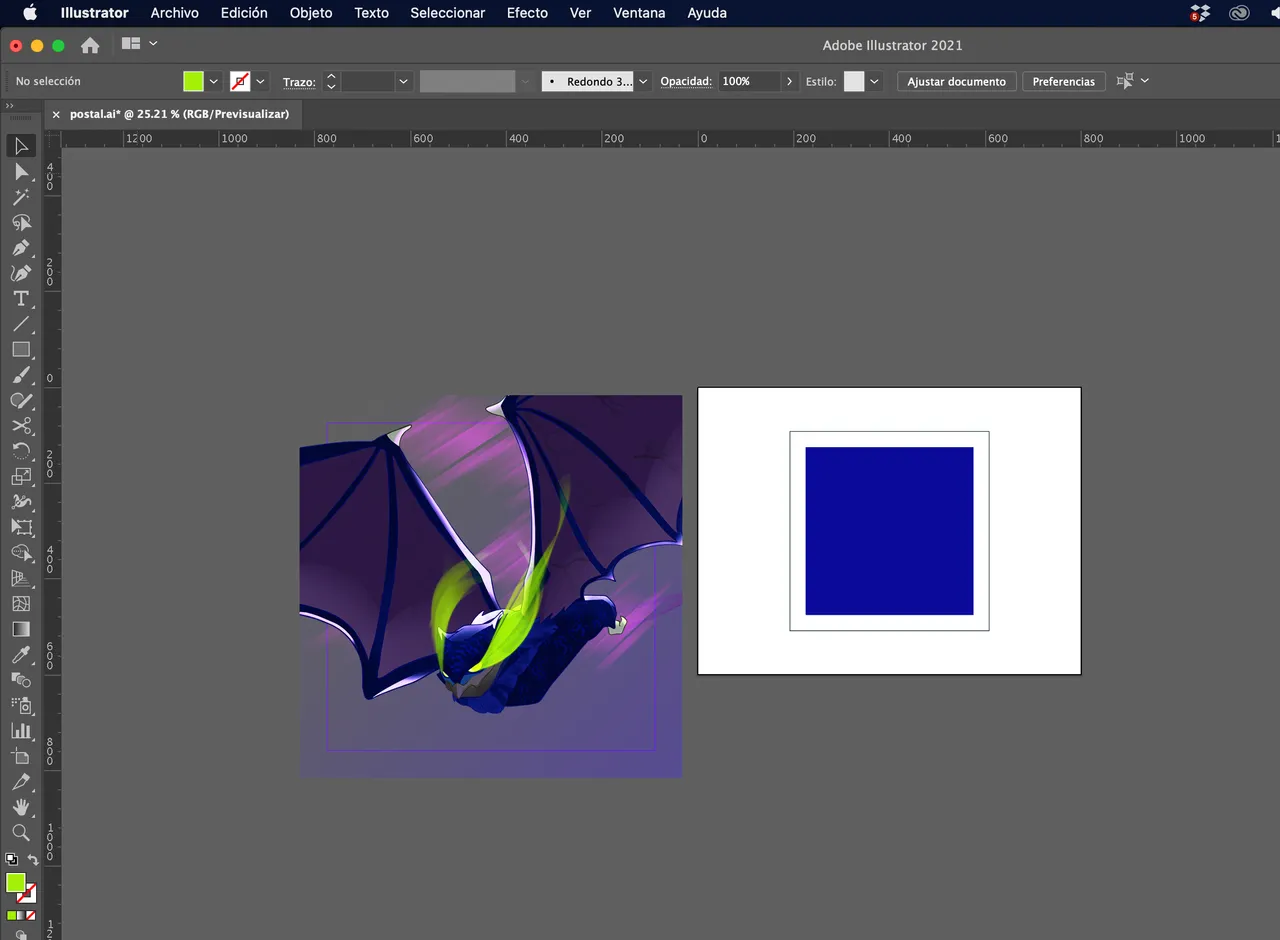Image resolution: width=1280 pixels, height=940 pixels.
Task: Select the Artboard tool
Action: pos(20,756)
